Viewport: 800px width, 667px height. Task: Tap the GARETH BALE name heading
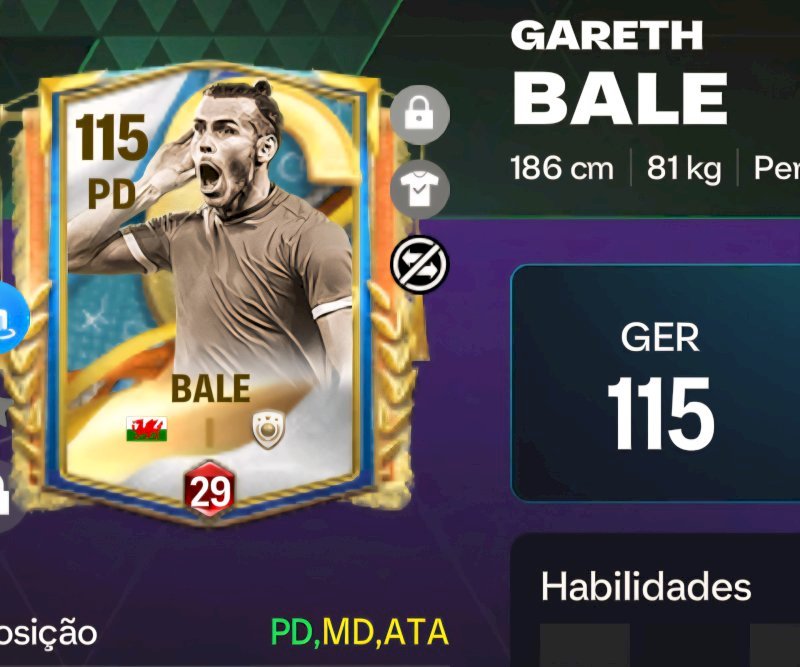[x=619, y=74]
